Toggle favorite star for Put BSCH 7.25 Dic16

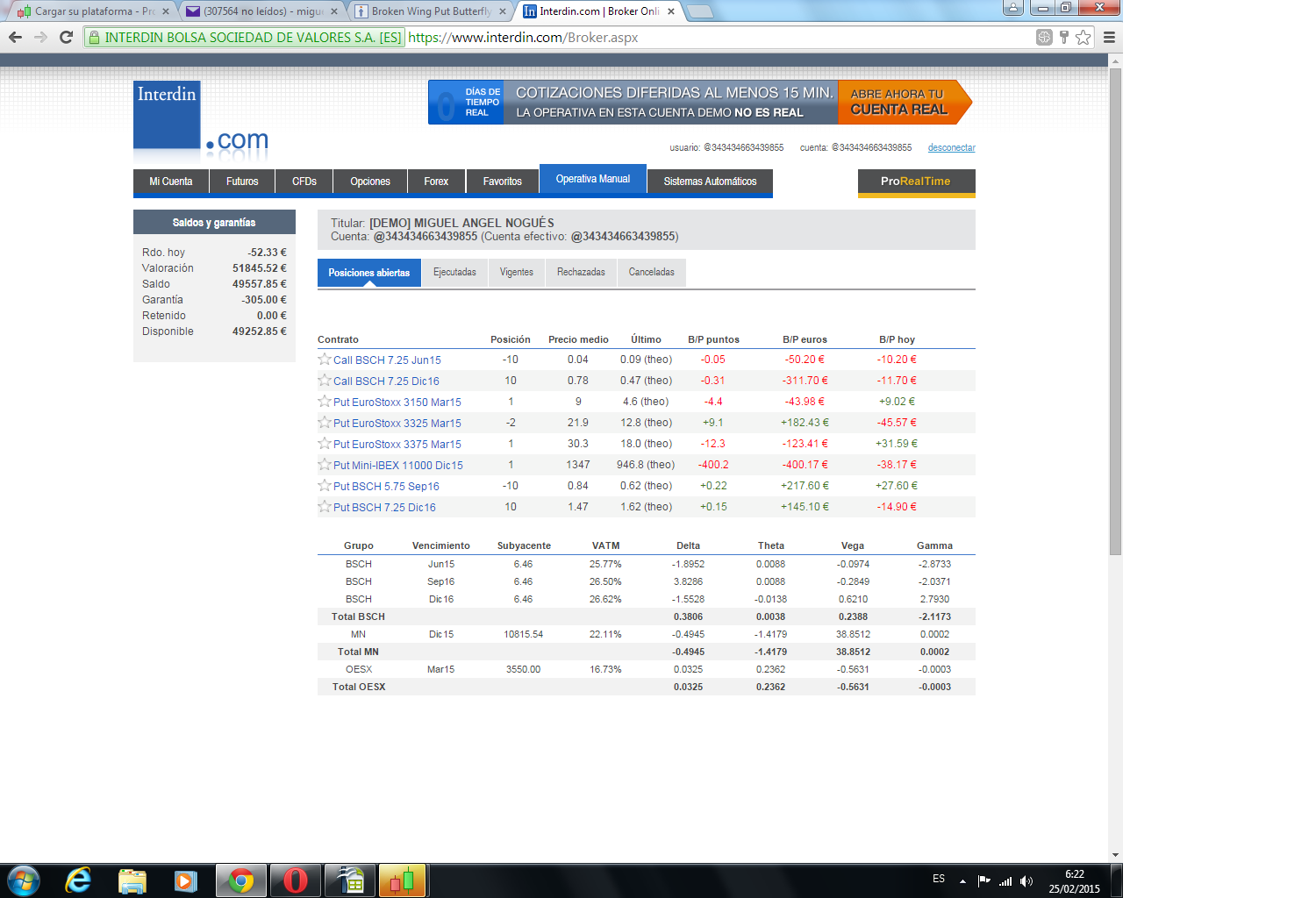click(x=325, y=506)
